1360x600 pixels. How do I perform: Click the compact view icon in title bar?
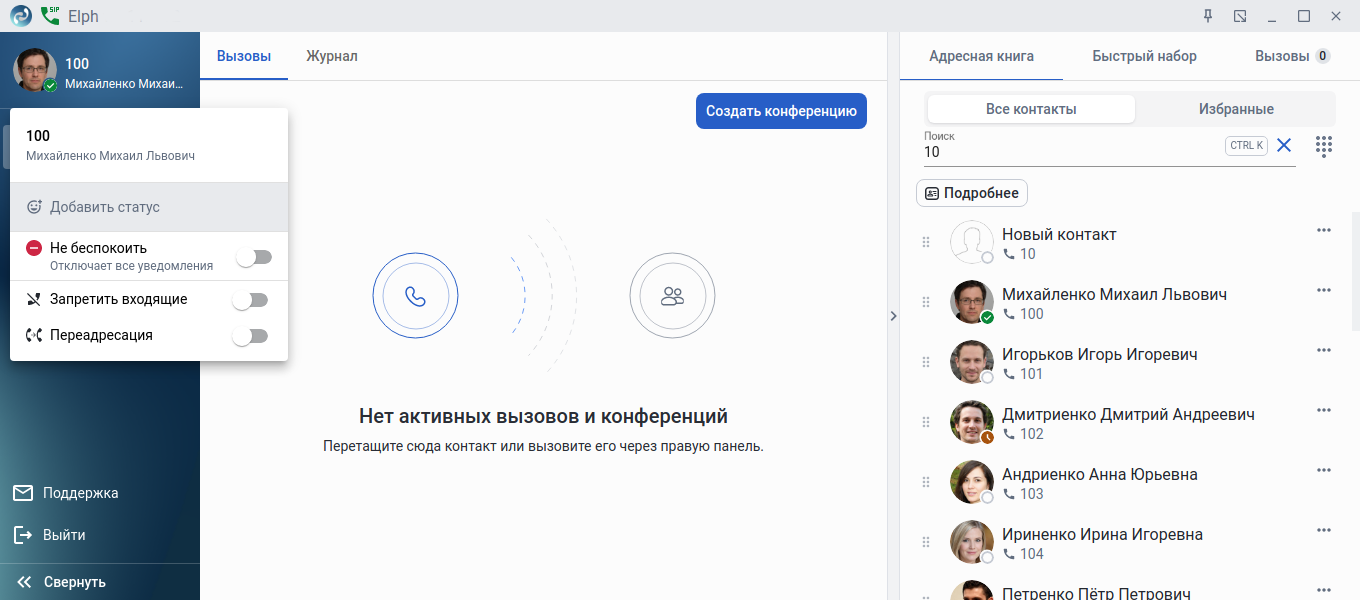[x=1240, y=16]
